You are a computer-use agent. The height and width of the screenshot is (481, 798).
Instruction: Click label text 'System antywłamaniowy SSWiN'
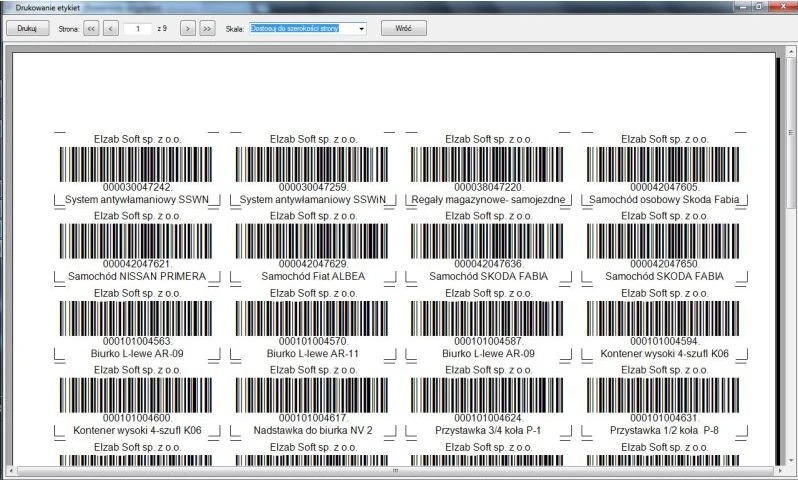click(x=313, y=200)
